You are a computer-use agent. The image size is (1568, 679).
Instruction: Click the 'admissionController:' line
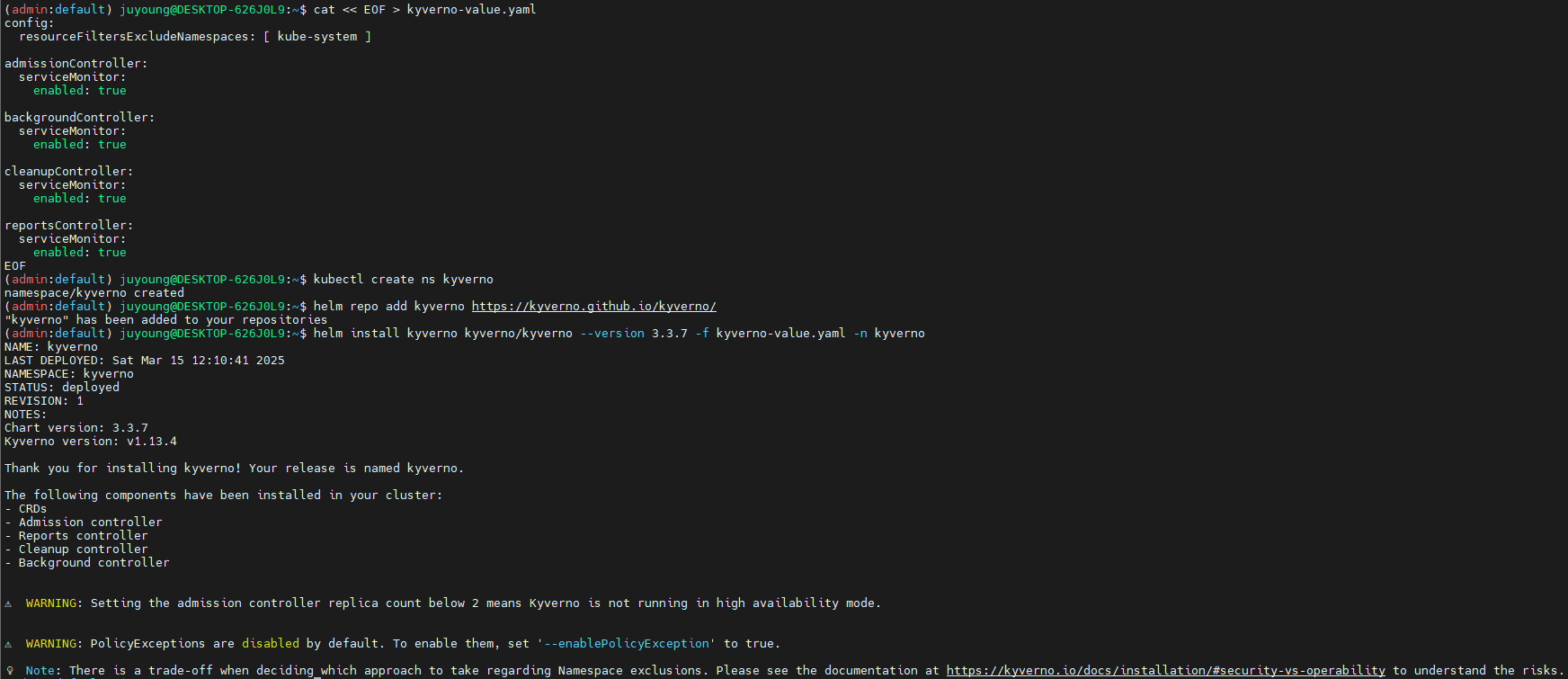(x=76, y=64)
